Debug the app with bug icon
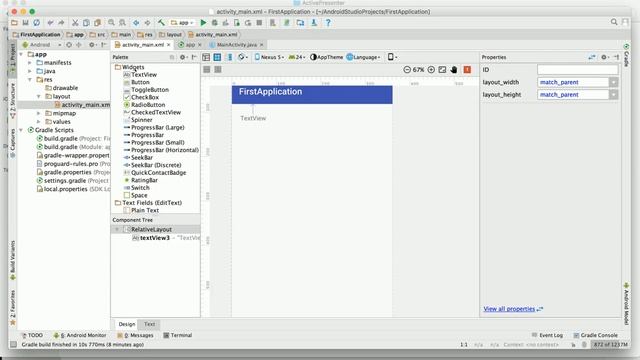The image size is (640, 360). click(214, 23)
